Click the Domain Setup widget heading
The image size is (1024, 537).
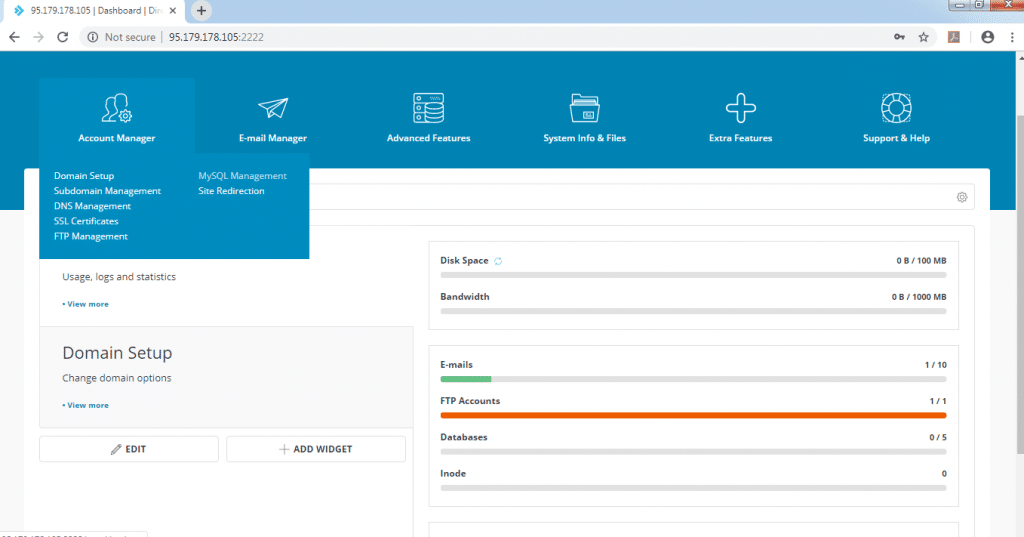click(x=118, y=353)
